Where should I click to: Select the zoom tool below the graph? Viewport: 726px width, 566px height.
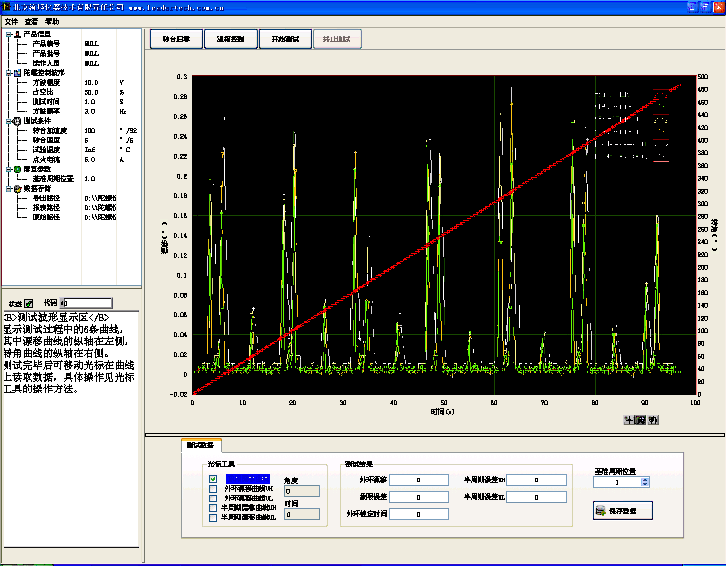[639, 420]
